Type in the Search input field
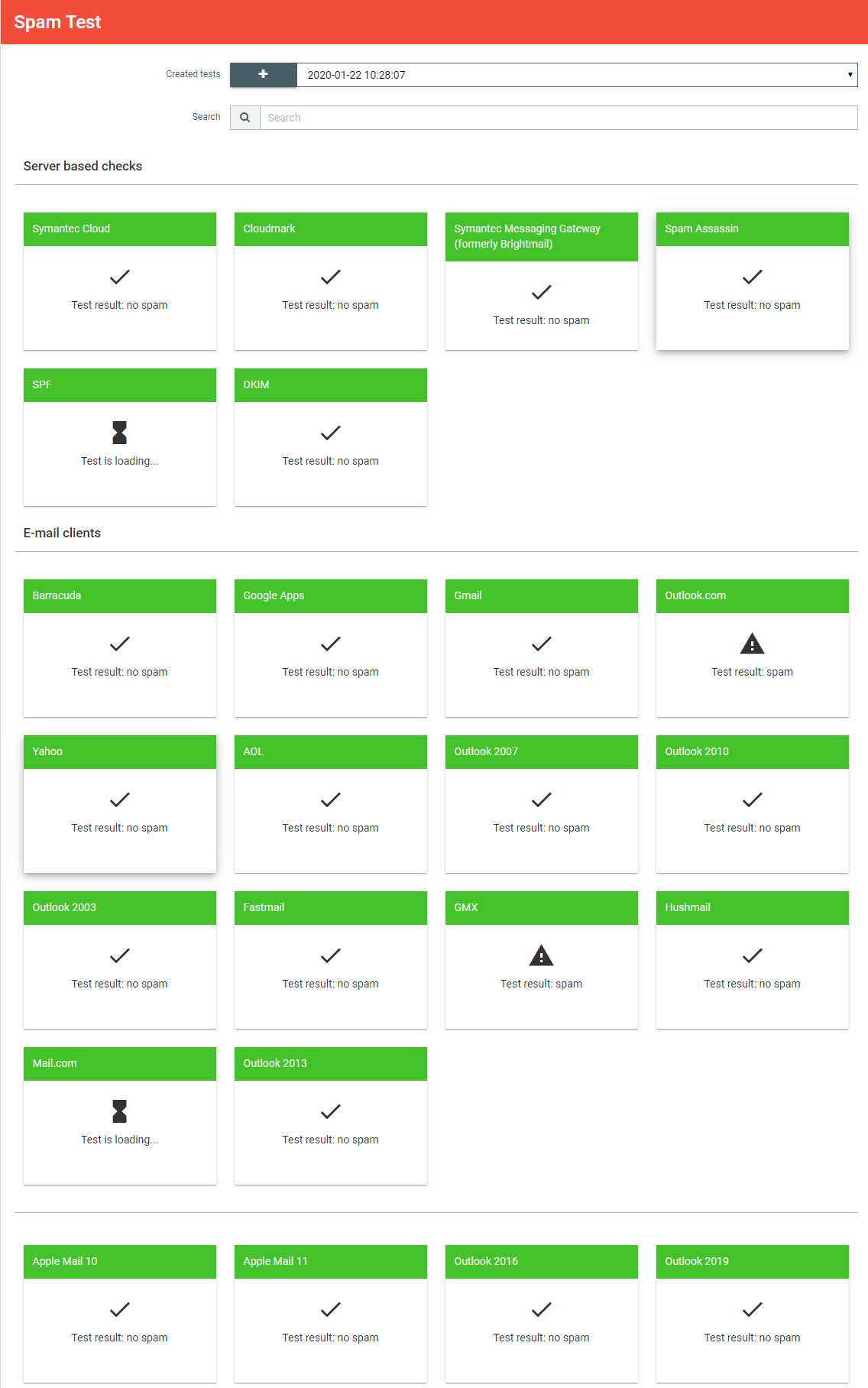The image size is (868, 1388). tap(558, 118)
